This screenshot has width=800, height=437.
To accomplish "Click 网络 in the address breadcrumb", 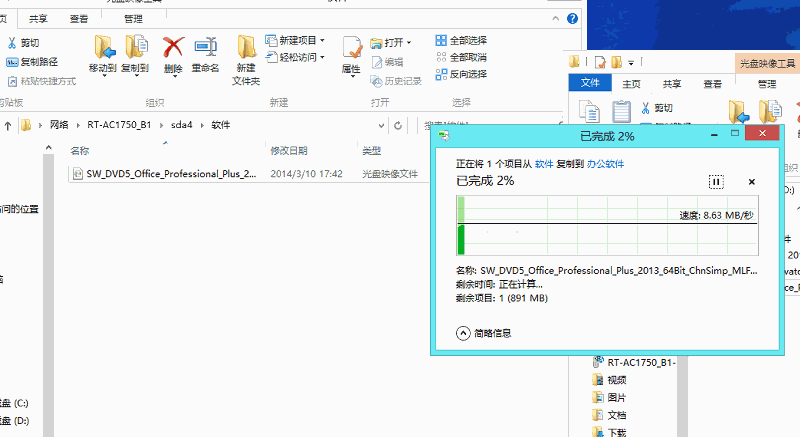I will (x=59, y=125).
